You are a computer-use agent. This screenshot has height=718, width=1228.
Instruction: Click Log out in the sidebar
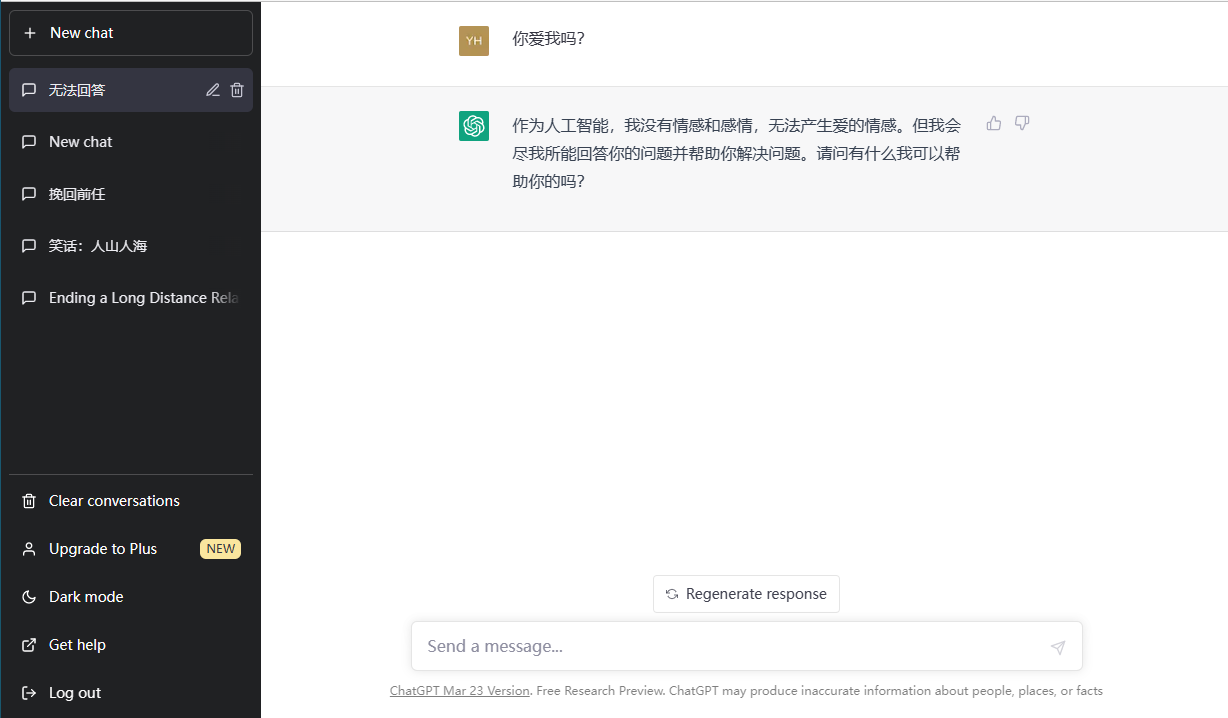75,693
